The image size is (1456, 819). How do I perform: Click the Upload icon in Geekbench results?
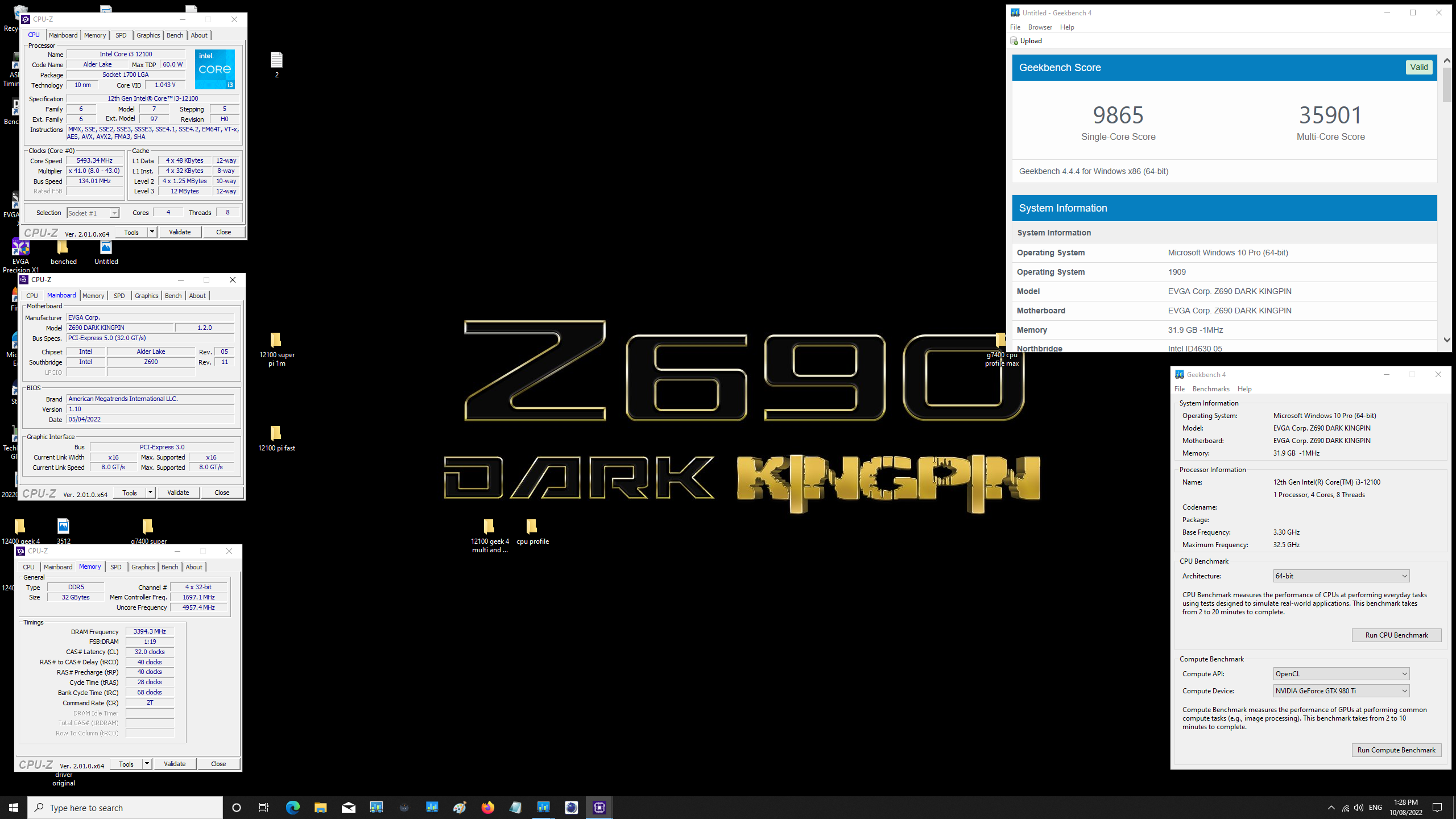point(1014,41)
